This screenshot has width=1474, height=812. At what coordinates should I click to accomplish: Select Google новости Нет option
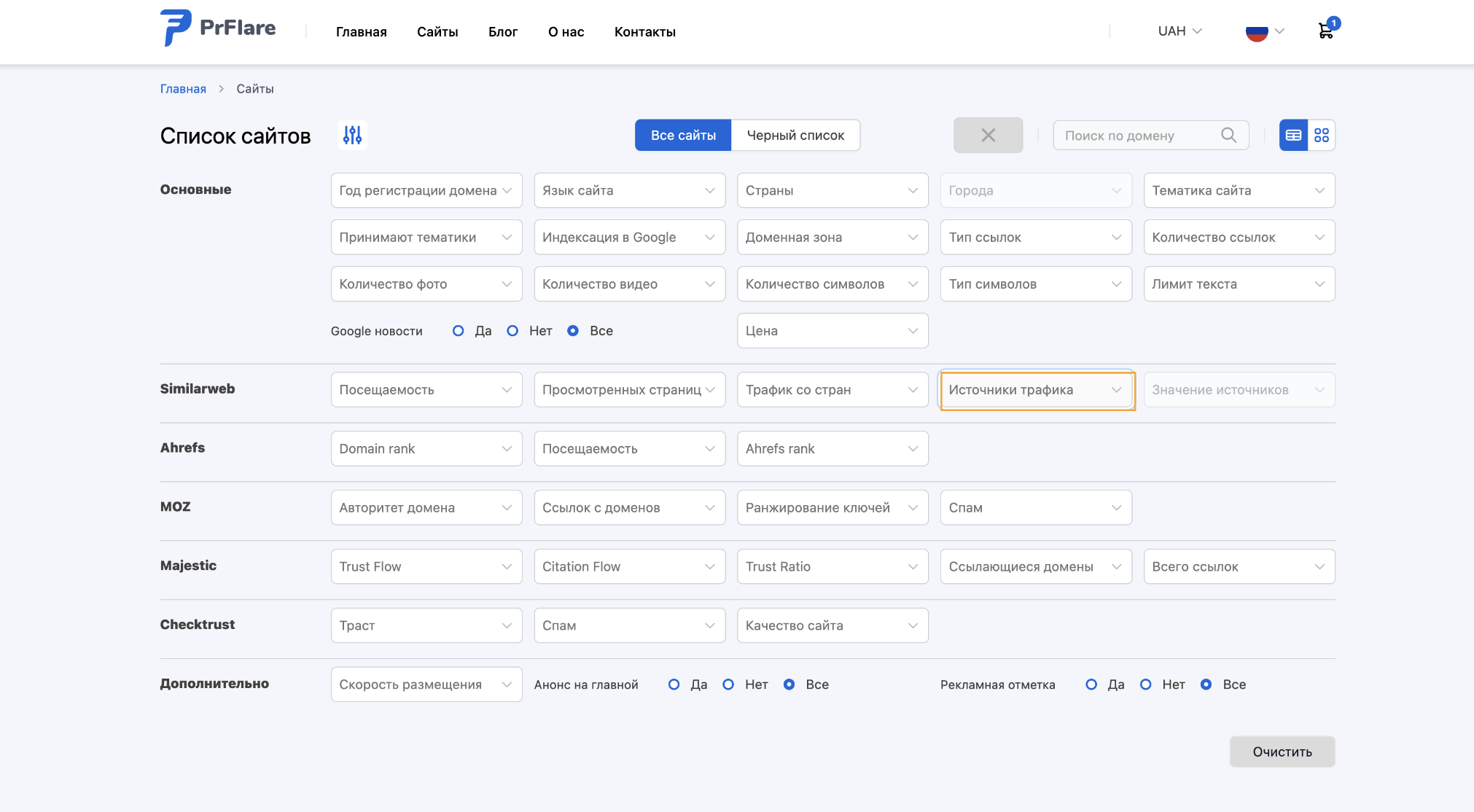pos(512,331)
